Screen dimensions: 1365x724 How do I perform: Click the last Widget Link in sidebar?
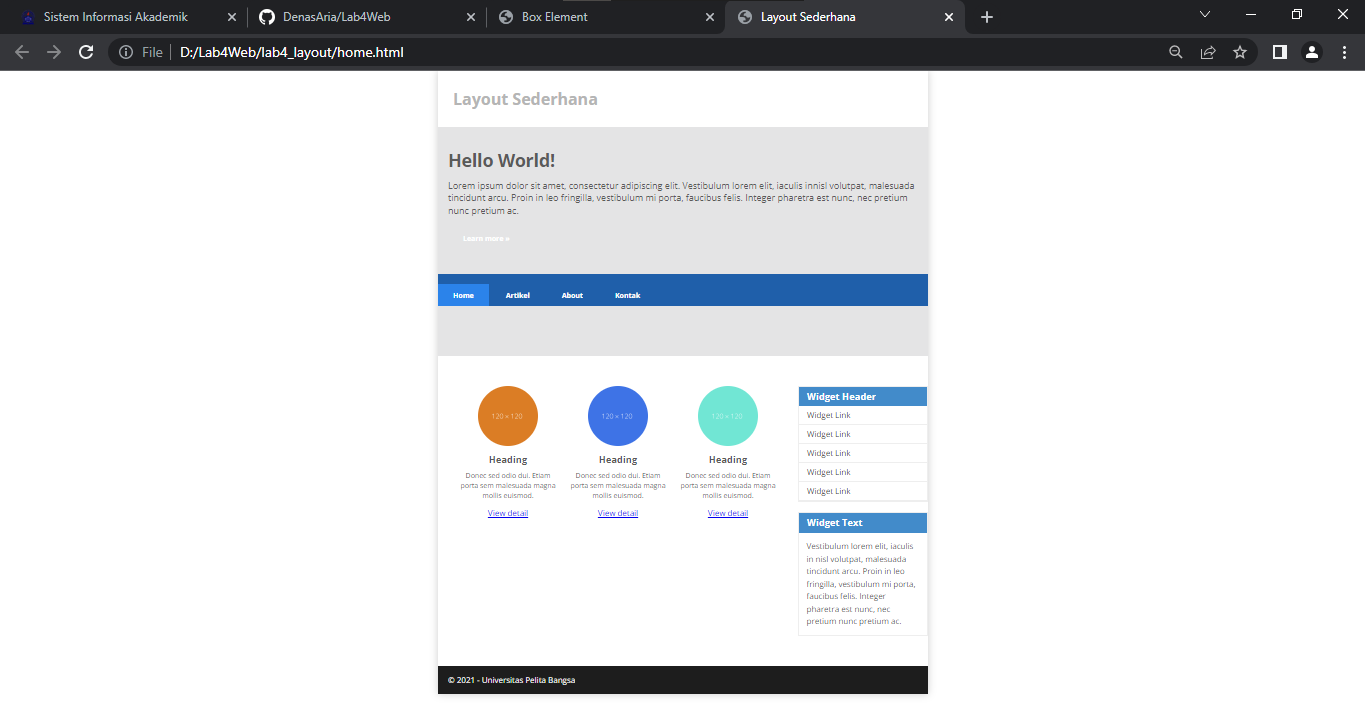coord(829,491)
